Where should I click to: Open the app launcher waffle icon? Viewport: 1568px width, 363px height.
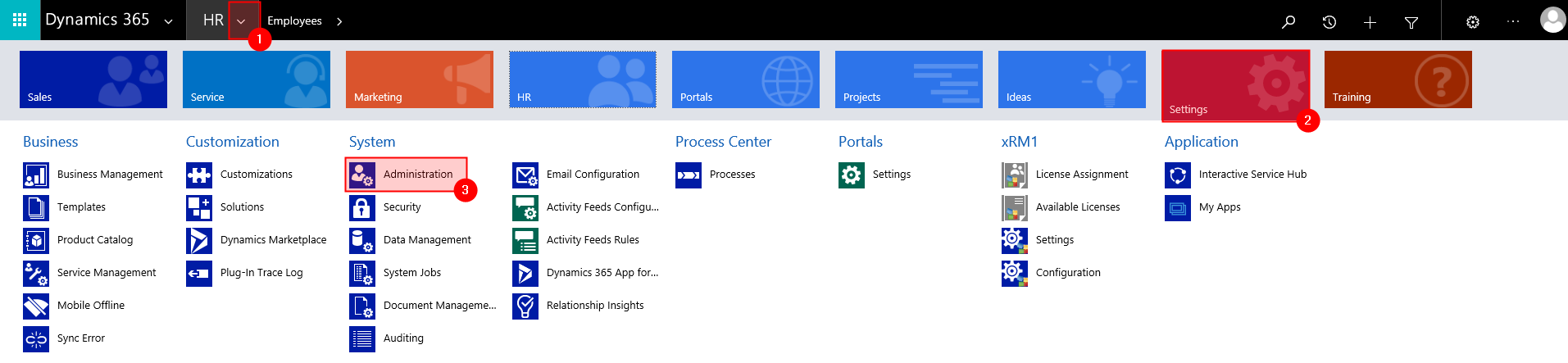(x=20, y=20)
